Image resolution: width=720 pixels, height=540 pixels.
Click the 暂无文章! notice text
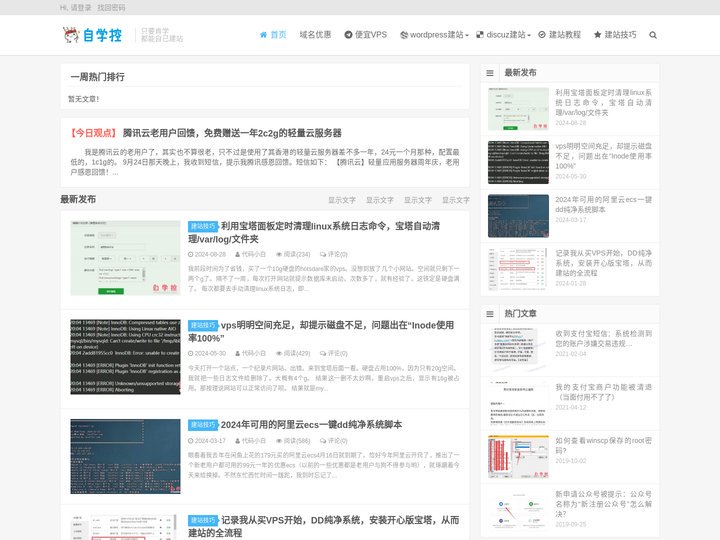click(83, 99)
